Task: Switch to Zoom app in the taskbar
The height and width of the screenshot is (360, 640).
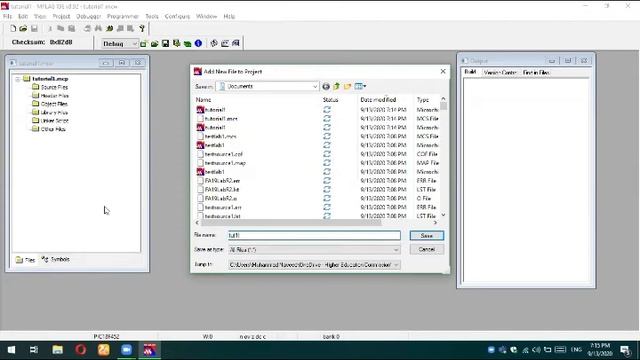Action: click(x=127, y=350)
